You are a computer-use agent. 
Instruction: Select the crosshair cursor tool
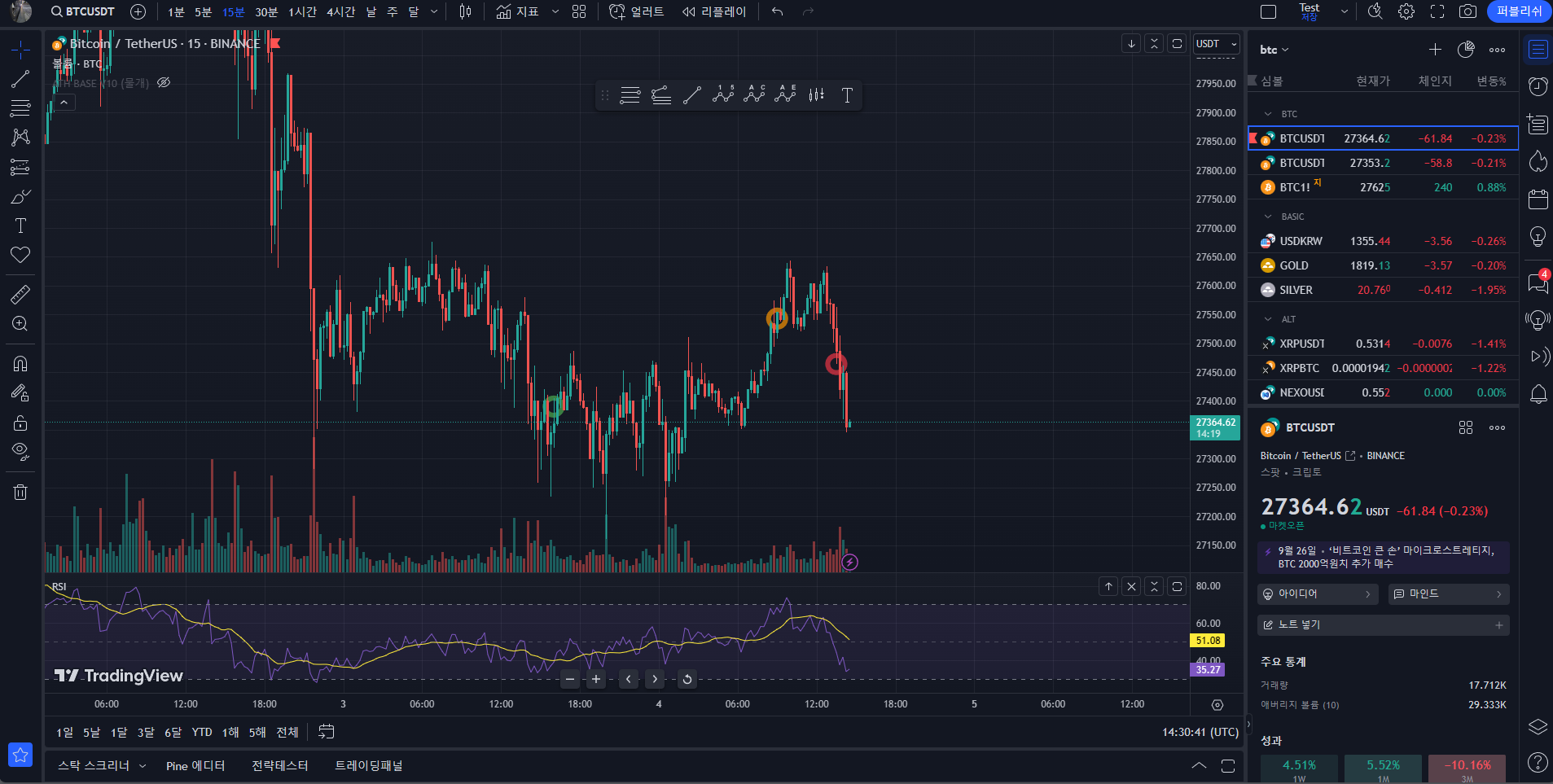20,50
